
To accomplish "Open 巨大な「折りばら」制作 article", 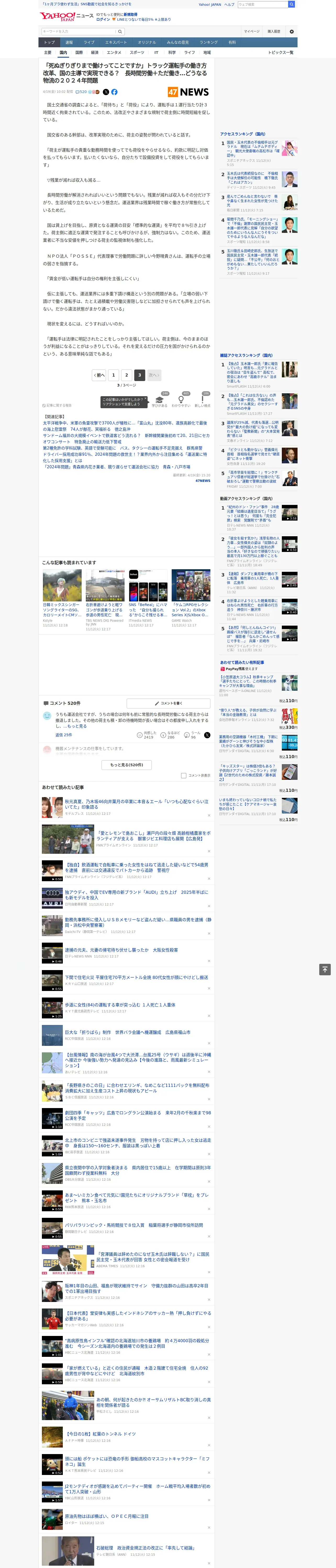I will click(x=127, y=1032).
